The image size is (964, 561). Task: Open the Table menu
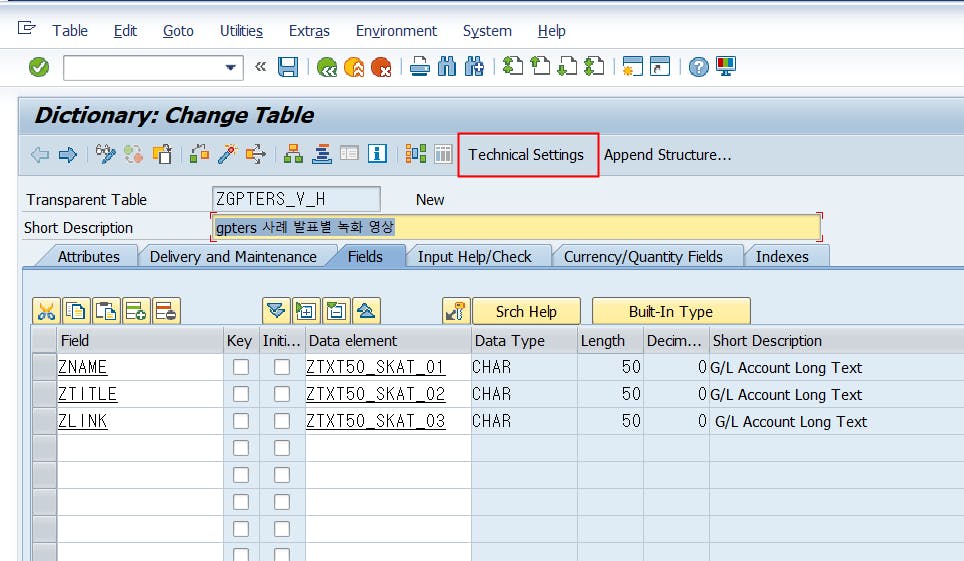tap(70, 31)
